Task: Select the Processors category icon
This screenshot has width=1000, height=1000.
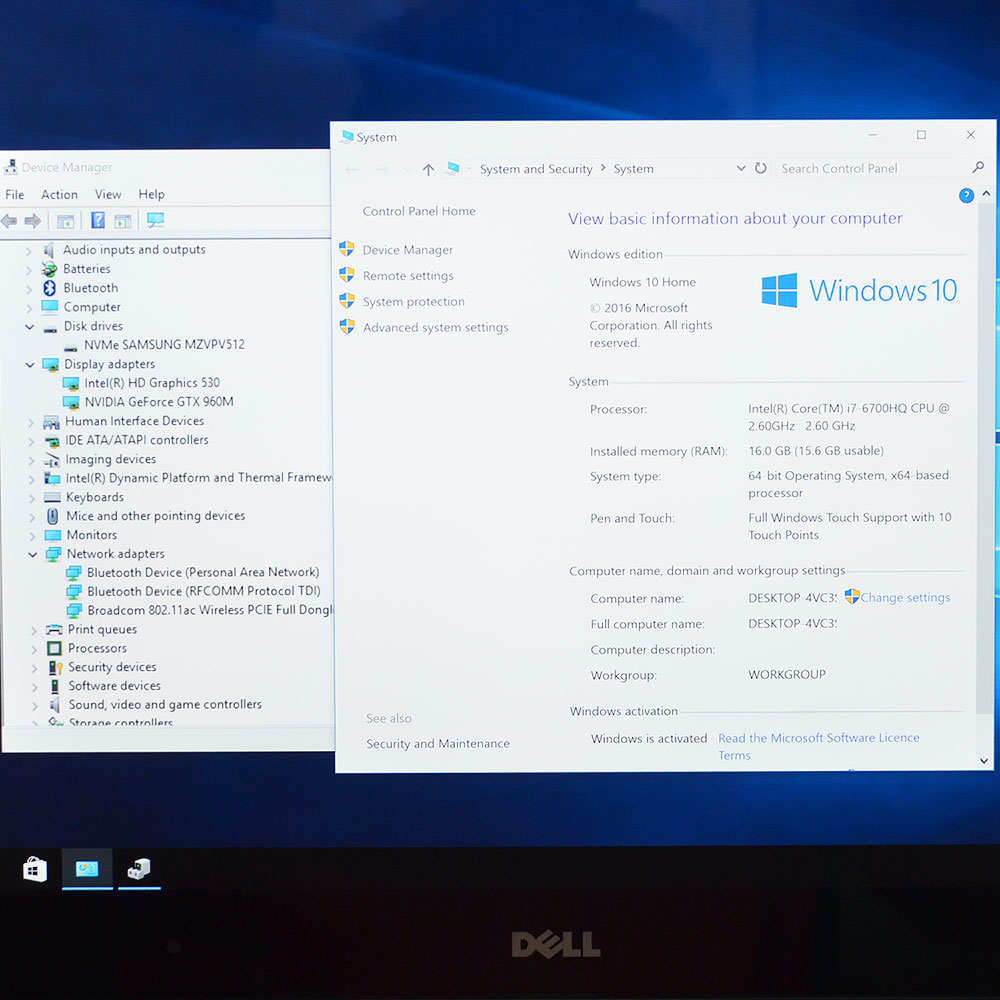Action: pyautogui.click(x=54, y=648)
